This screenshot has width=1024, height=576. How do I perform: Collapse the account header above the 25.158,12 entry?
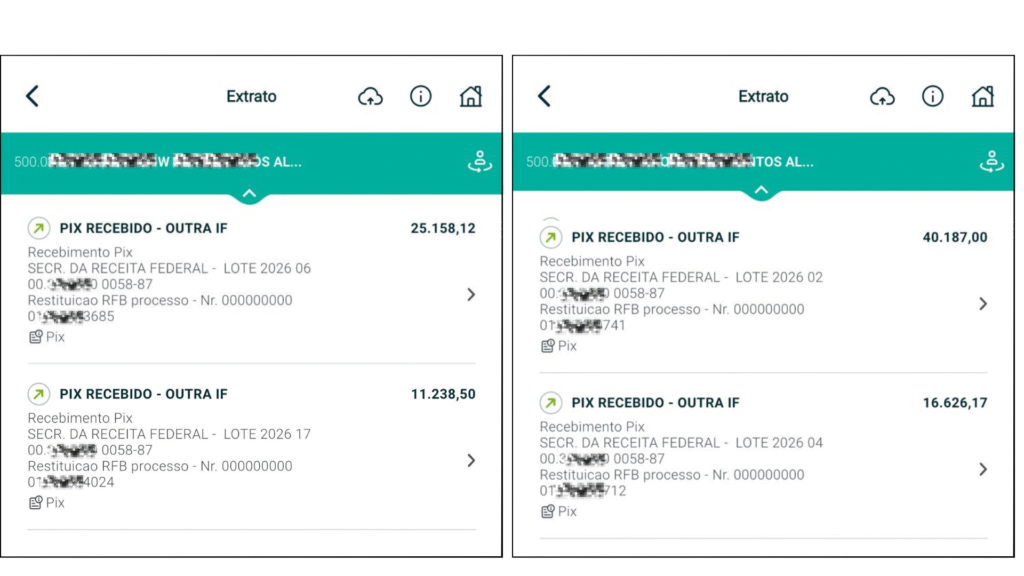(x=249, y=193)
